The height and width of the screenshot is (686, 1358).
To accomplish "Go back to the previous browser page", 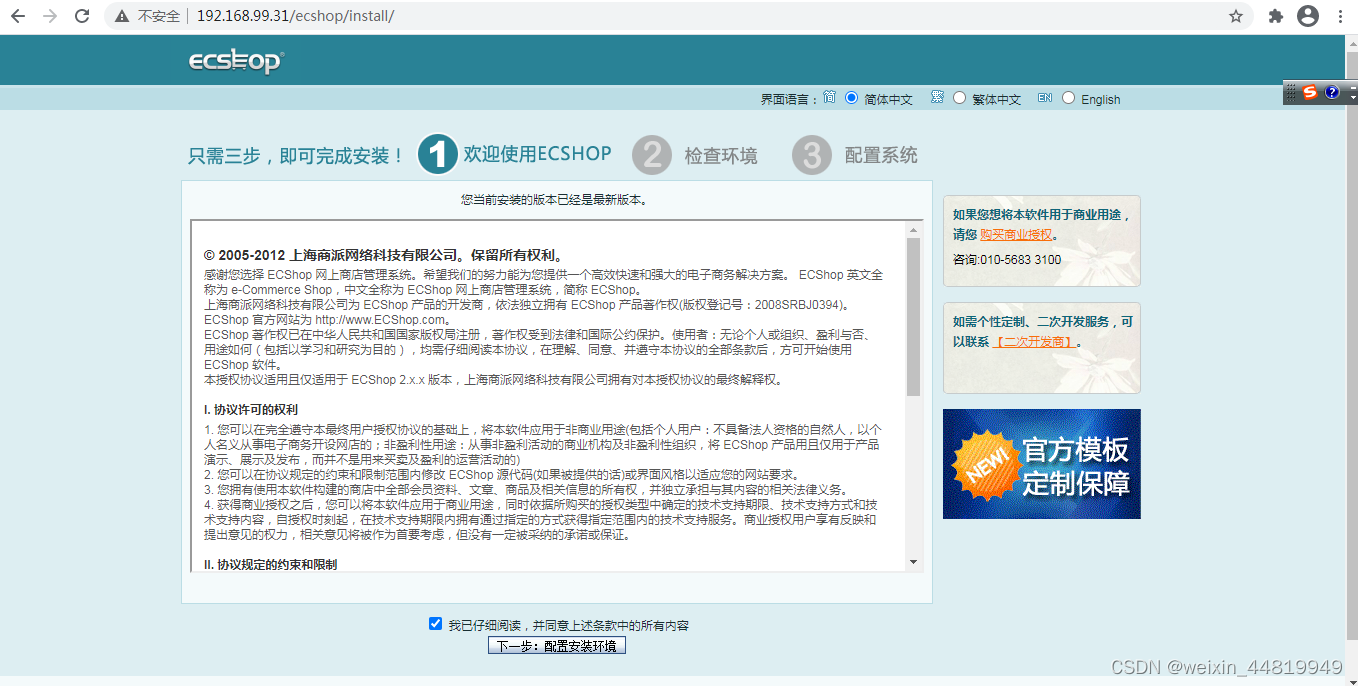I will click(18, 16).
